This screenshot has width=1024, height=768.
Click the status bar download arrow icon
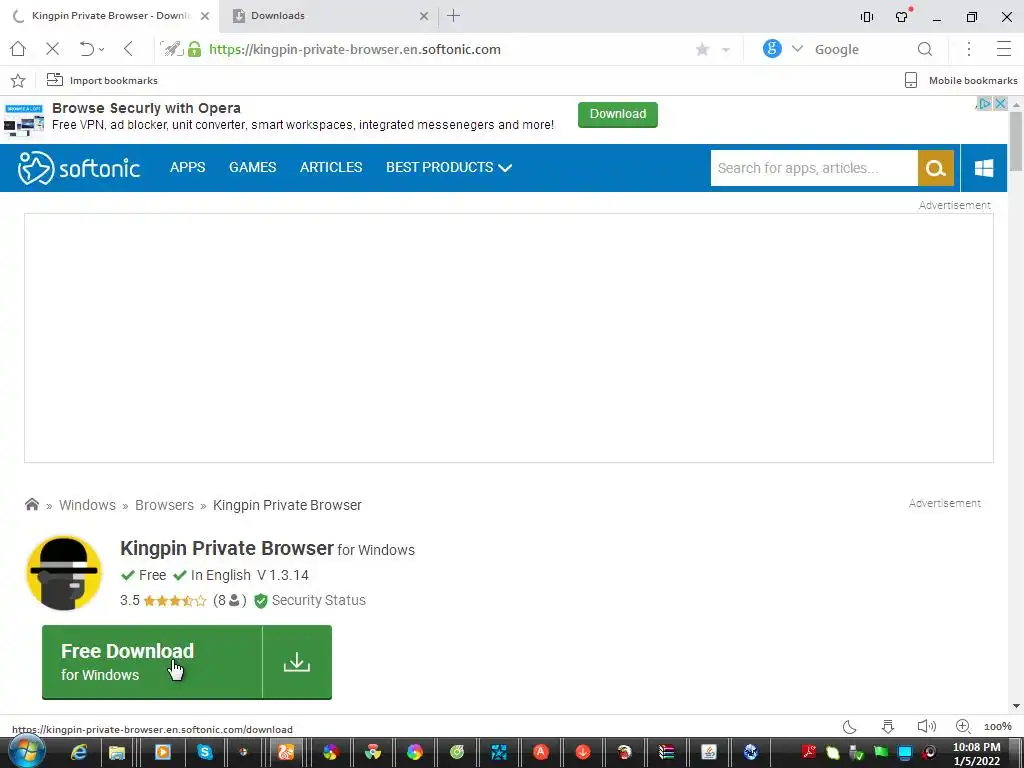(888, 726)
